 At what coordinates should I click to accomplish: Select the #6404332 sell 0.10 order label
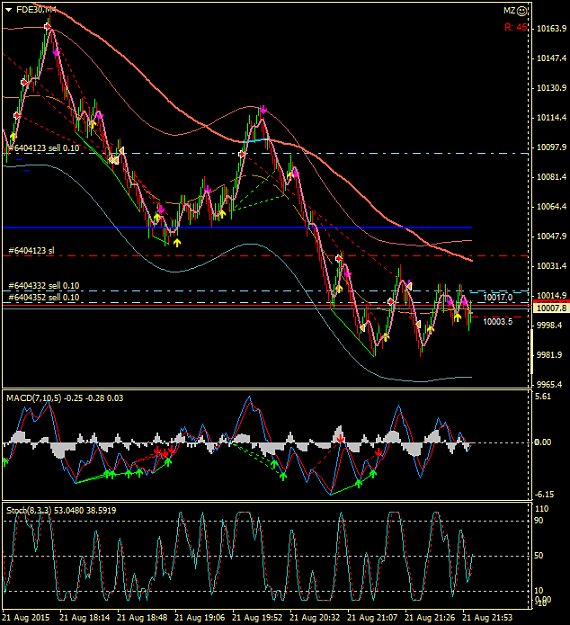(x=44, y=286)
